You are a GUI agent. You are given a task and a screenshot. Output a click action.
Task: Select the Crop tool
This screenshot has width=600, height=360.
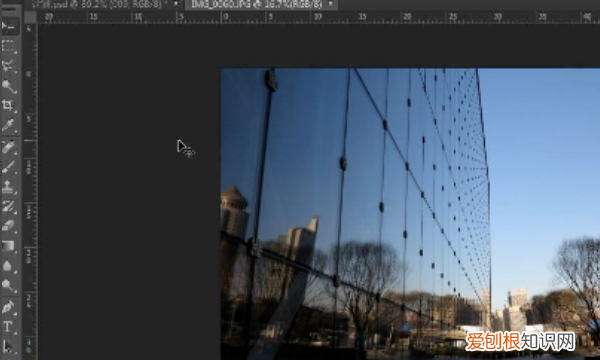8,106
